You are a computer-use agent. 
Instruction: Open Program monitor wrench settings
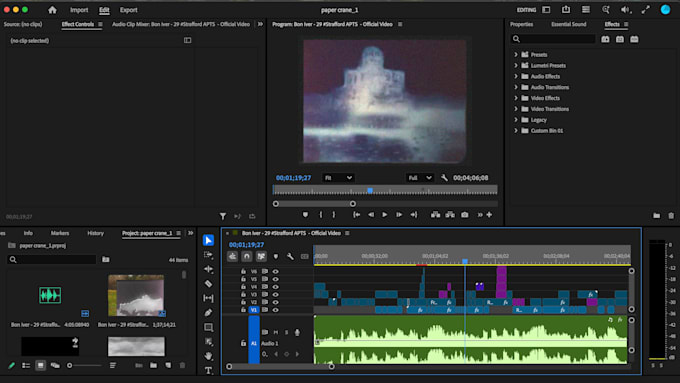[444, 178]
